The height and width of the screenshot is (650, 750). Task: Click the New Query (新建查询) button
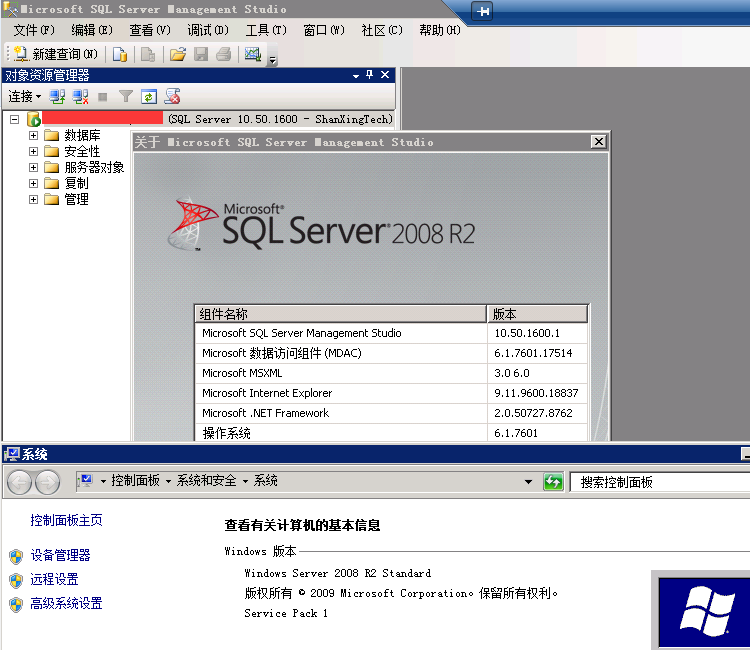[x=55, y=54]
